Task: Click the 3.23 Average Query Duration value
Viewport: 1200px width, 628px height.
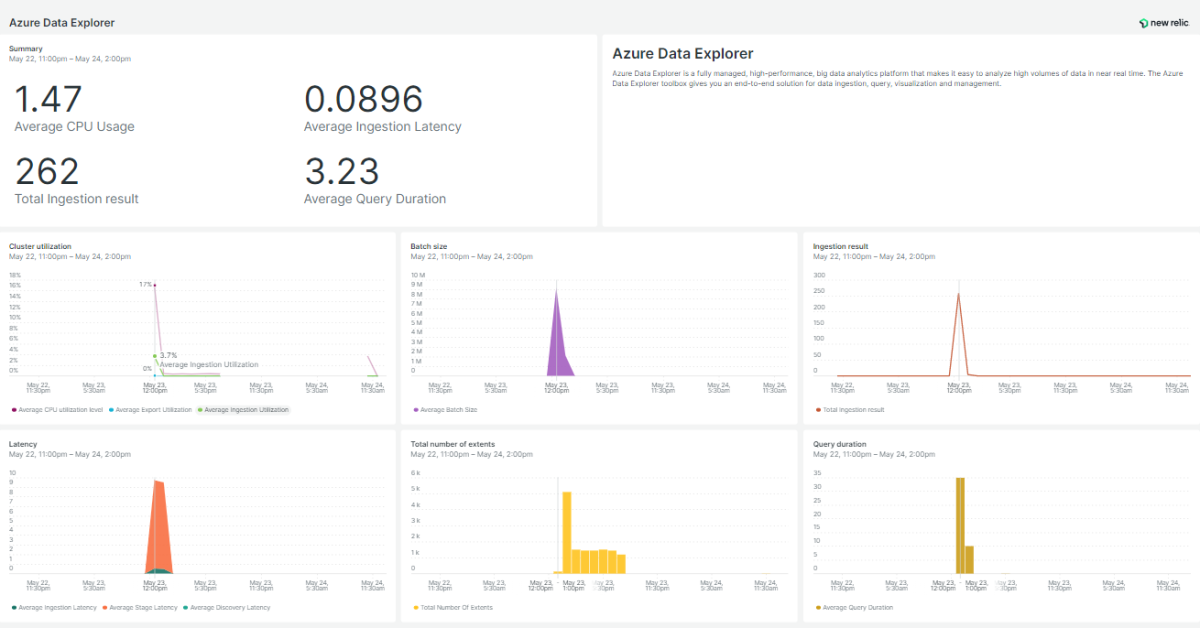Action: pyautogui.click(x=341, y=171)
